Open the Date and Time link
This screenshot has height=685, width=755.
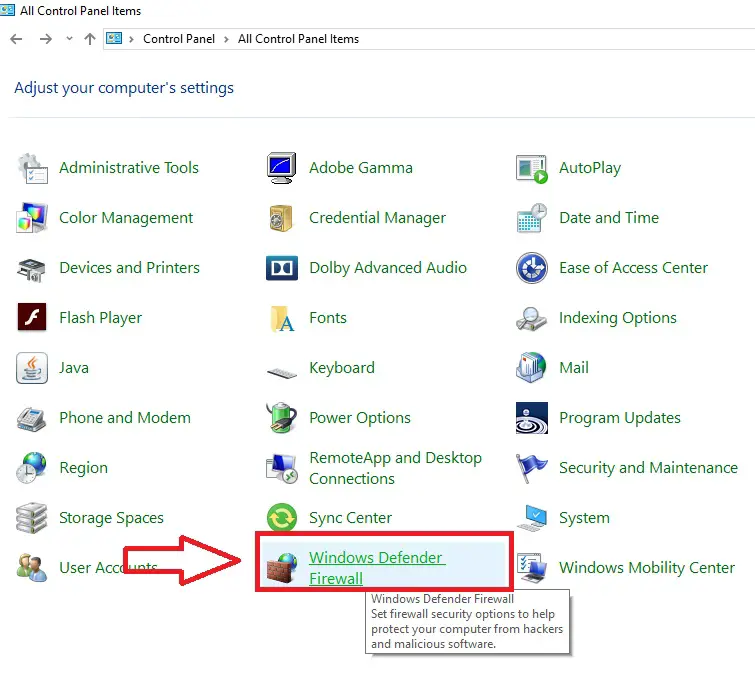[x=609, y=218]
